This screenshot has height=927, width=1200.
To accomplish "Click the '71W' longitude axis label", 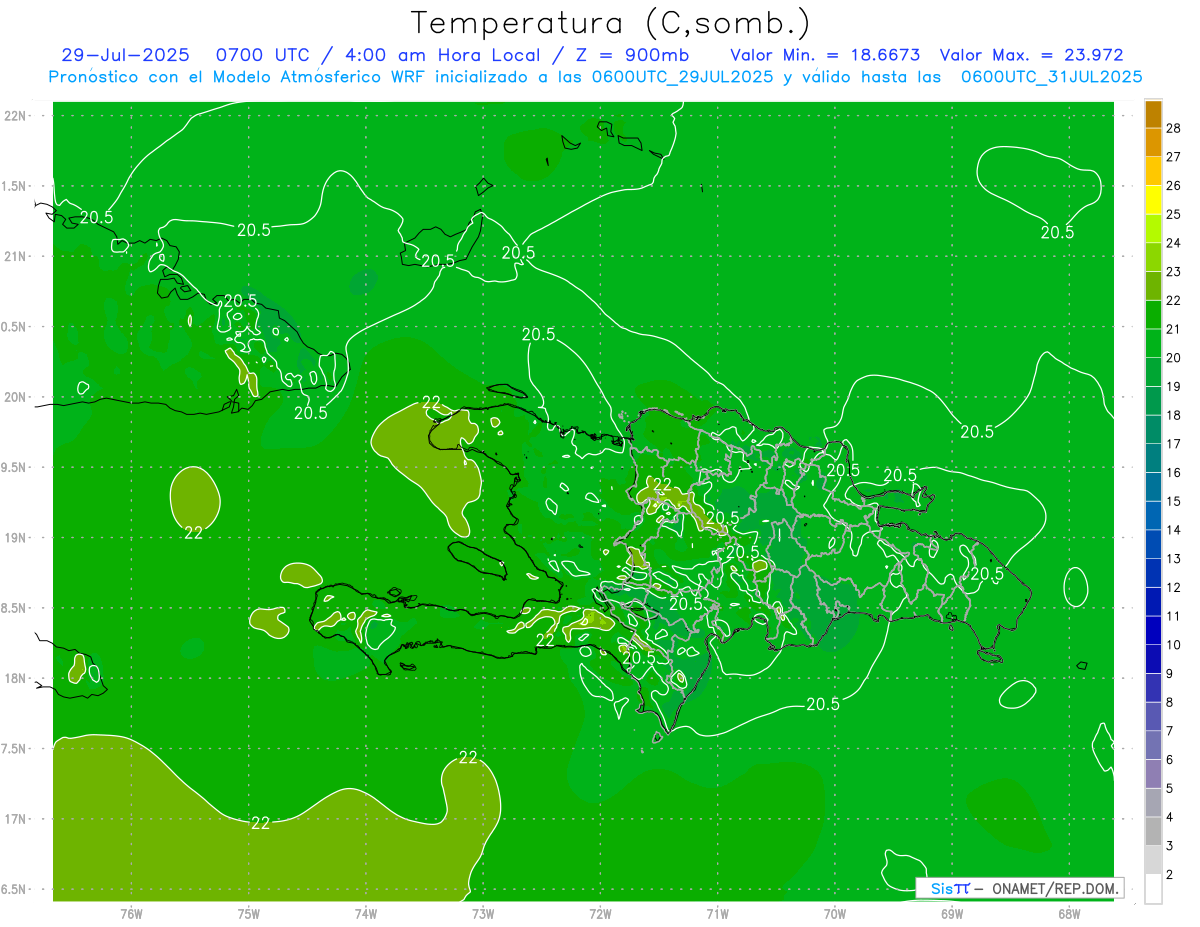I will click(717, 914).
